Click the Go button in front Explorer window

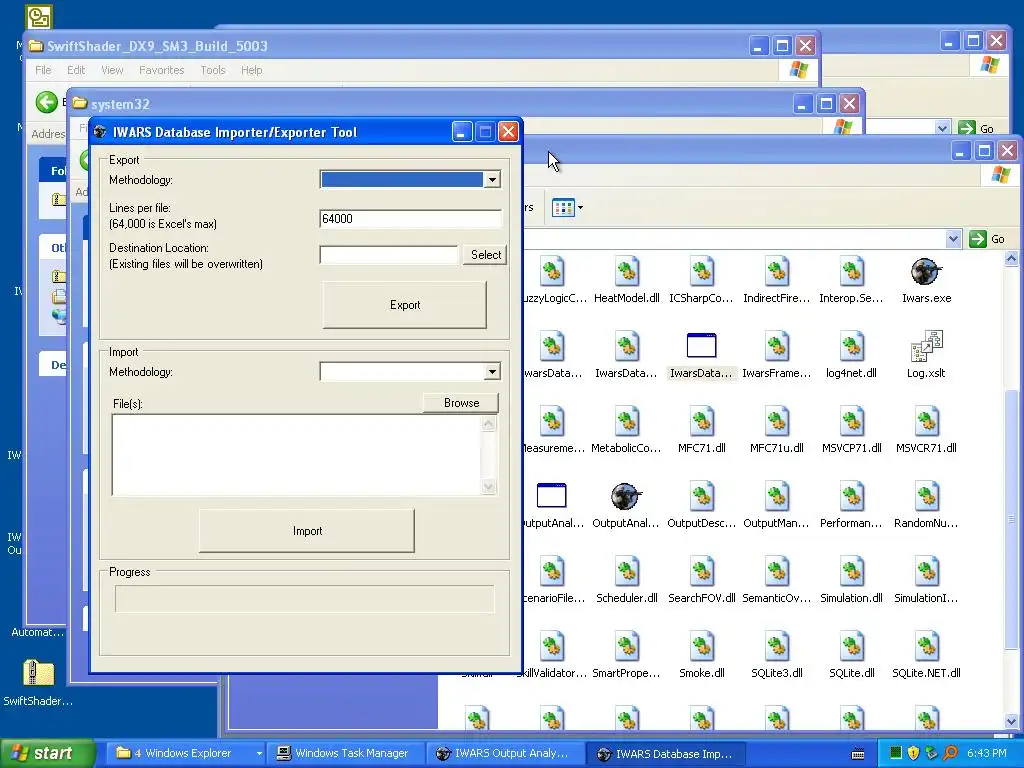pyautogui.click(x=987, y=239)
